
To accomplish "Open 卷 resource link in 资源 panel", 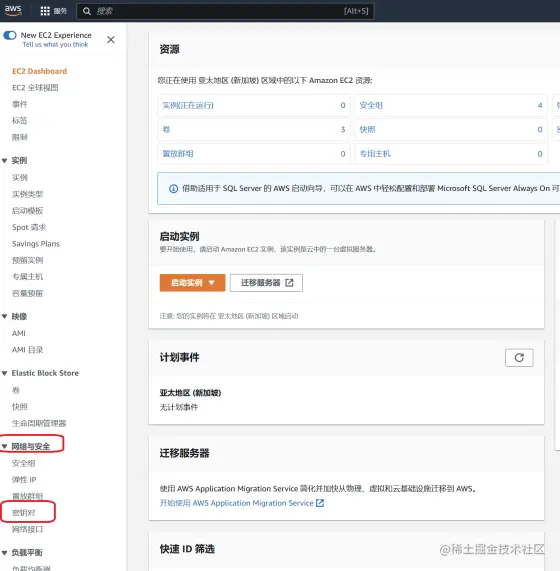I will [x=166, y=129].
